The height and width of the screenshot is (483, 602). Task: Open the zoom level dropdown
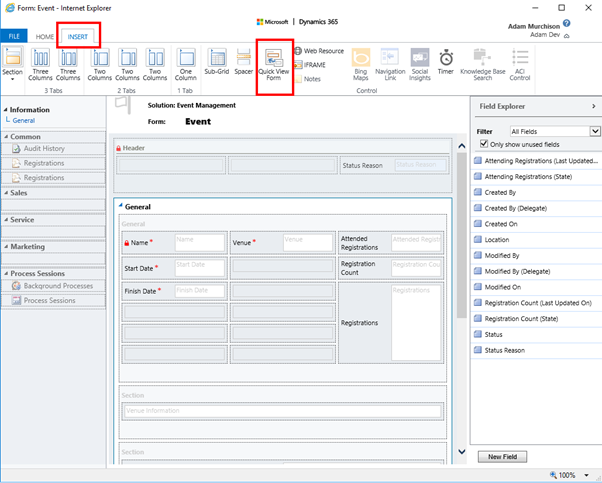[589, 475]
